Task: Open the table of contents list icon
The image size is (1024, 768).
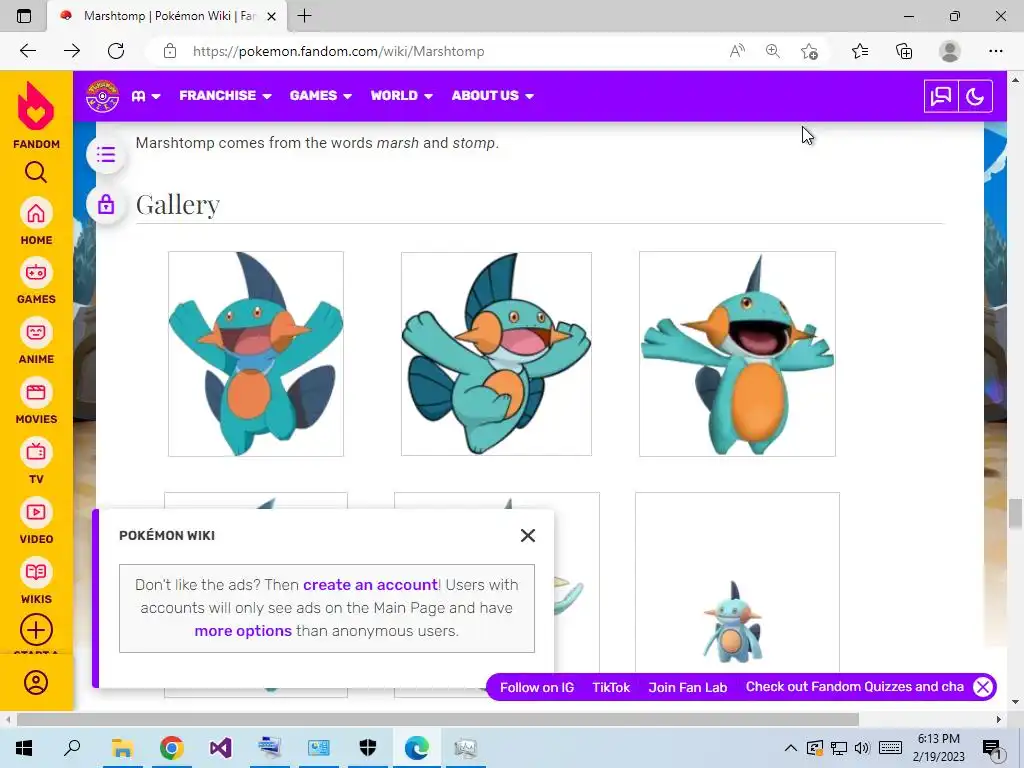Action: [106, 155]
